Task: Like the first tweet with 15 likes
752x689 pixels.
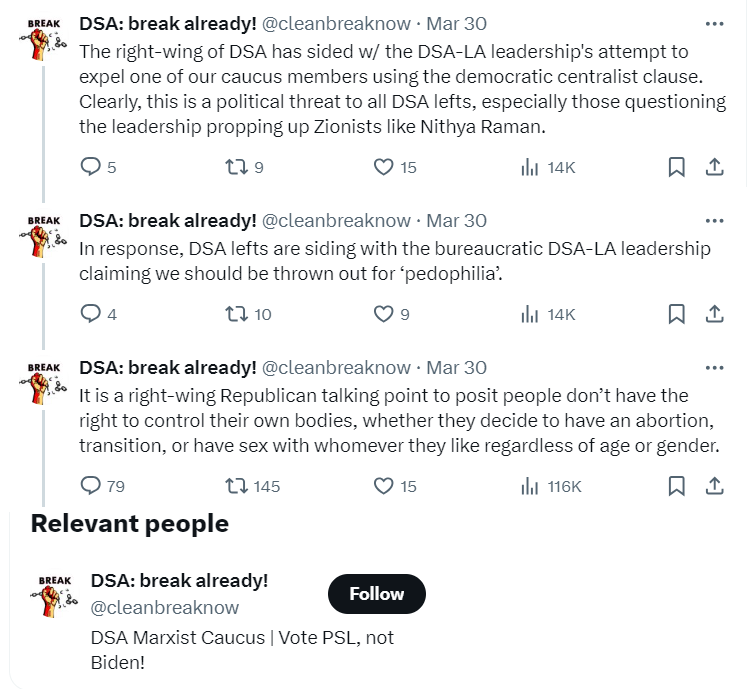Action: tap(383, 168)
